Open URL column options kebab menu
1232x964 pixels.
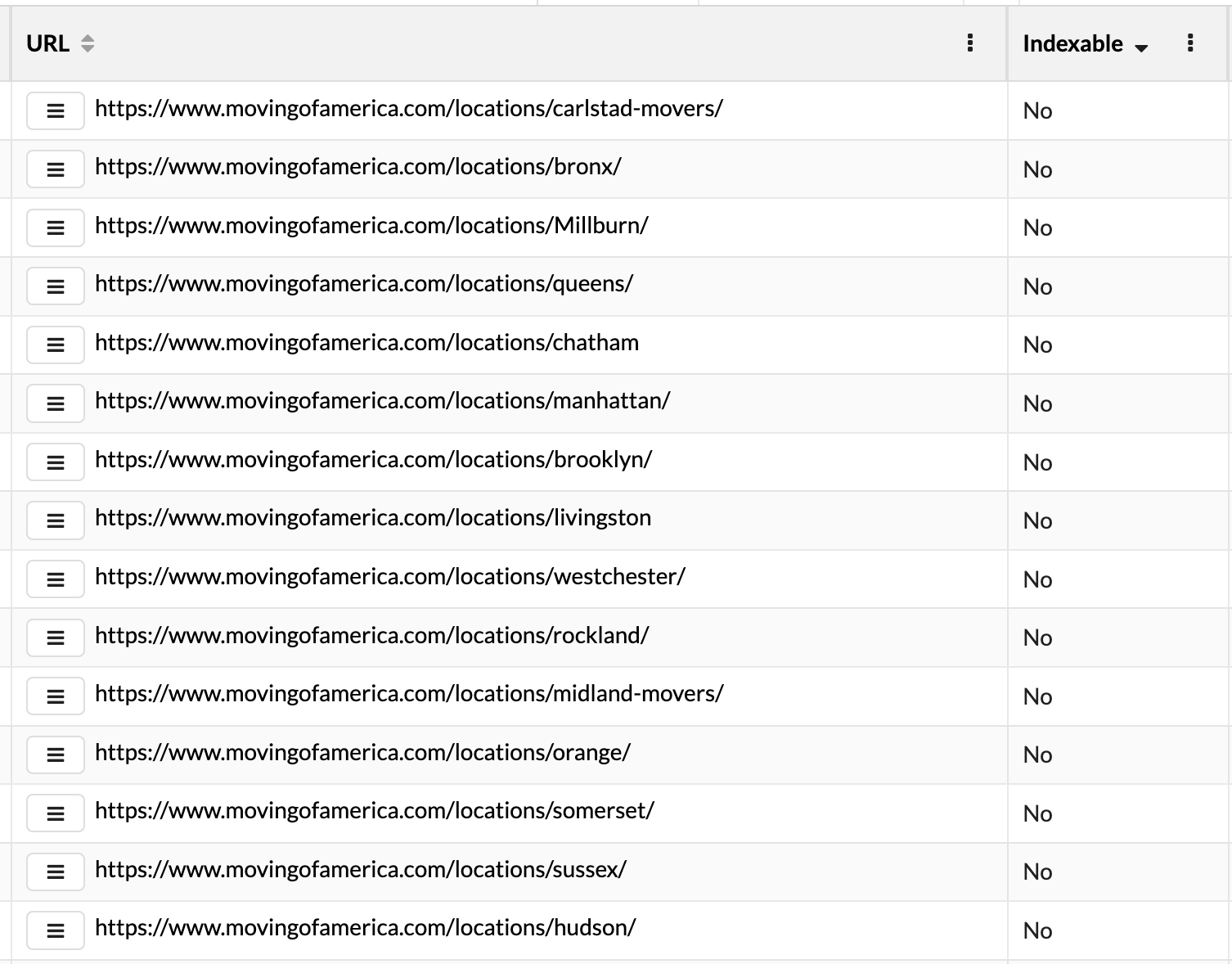coord(970,43)
